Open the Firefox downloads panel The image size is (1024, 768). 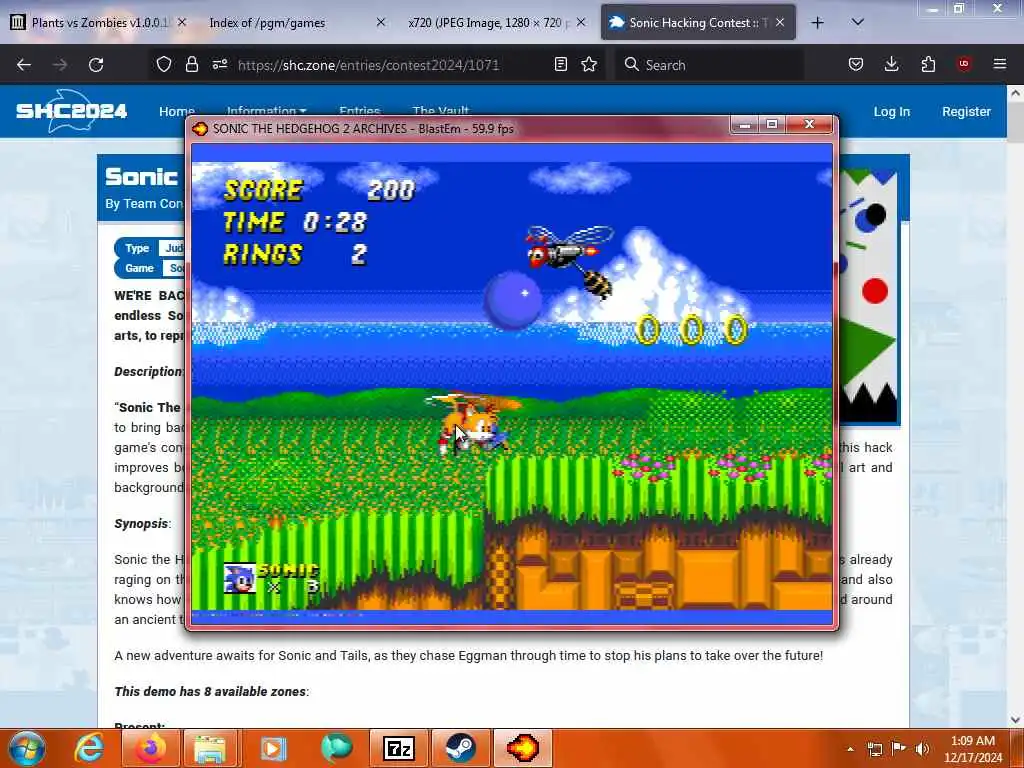click(x=891, y=64)
